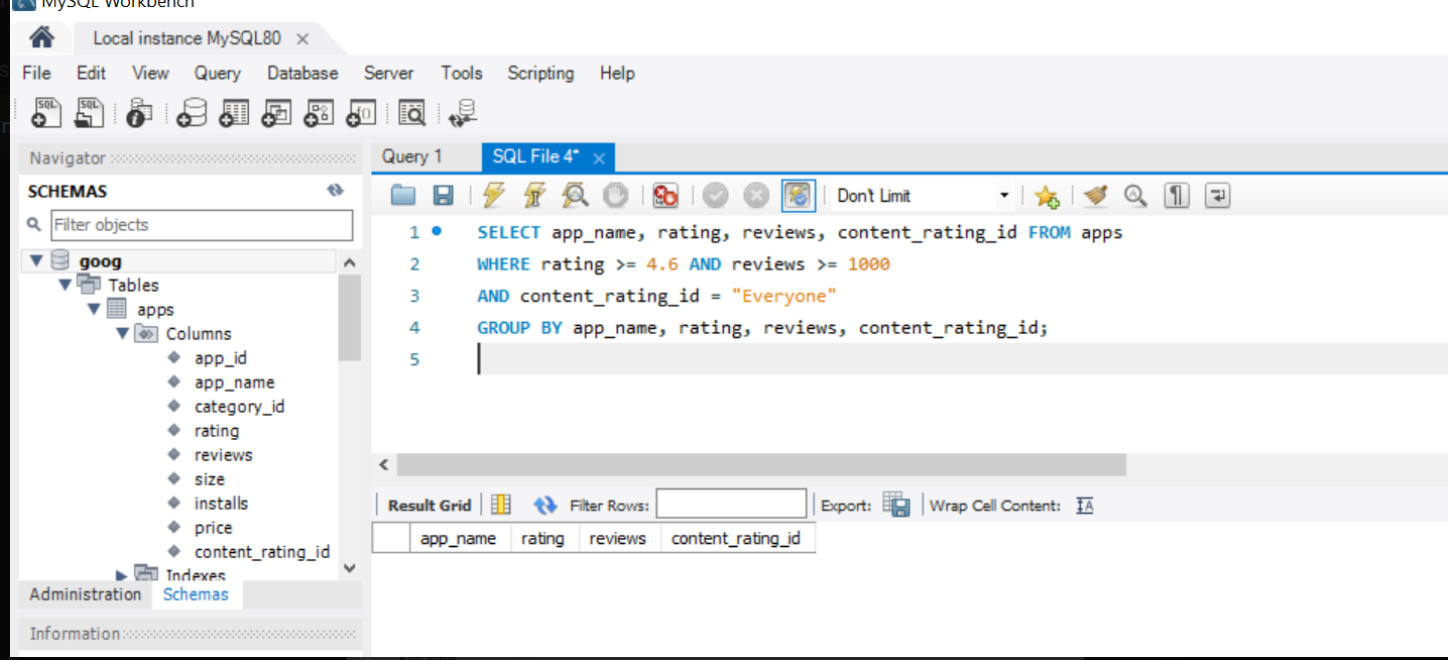Create a new SQL tab icon
This screenshot has width=1448, height=660.
pos(46,113)
